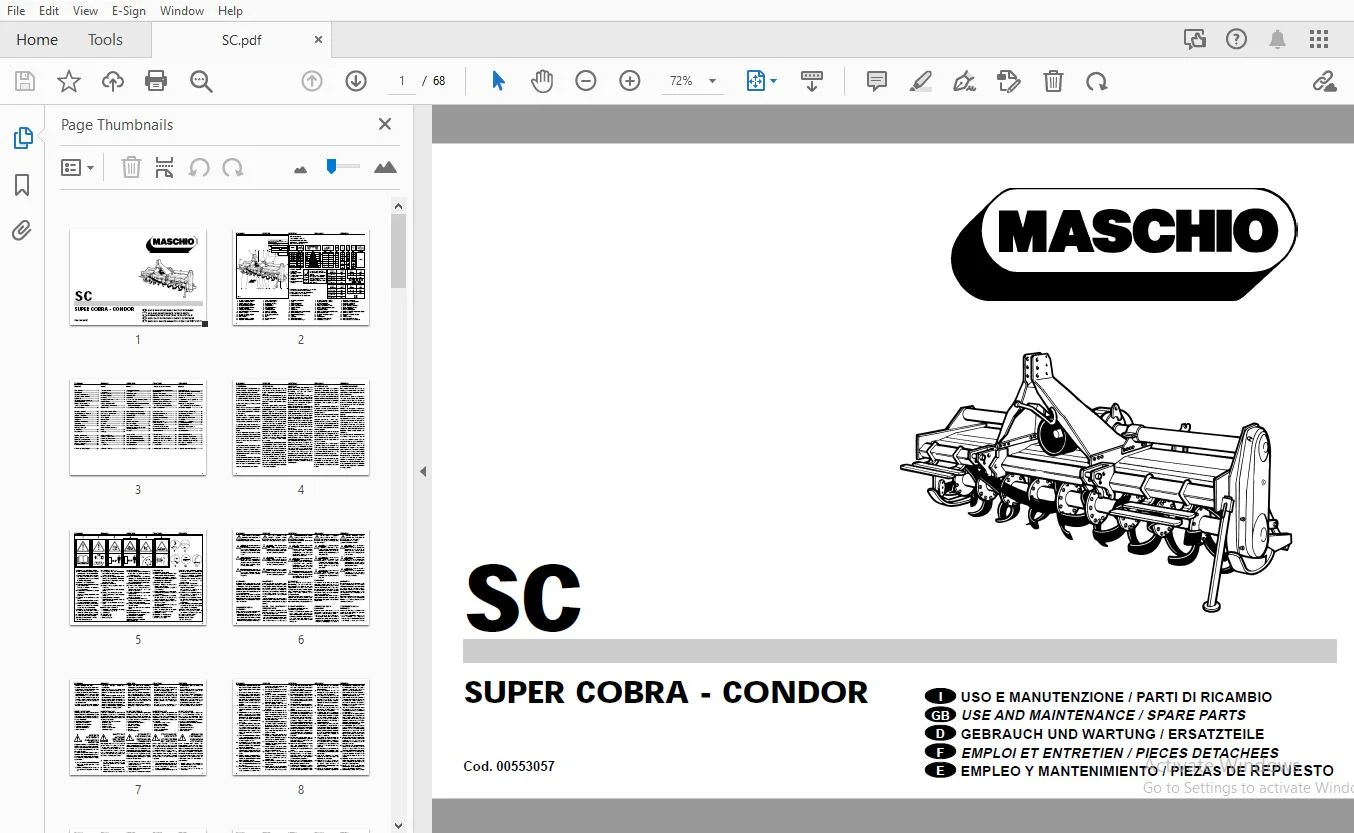
Task: Open the View menu
Action: 85,10
